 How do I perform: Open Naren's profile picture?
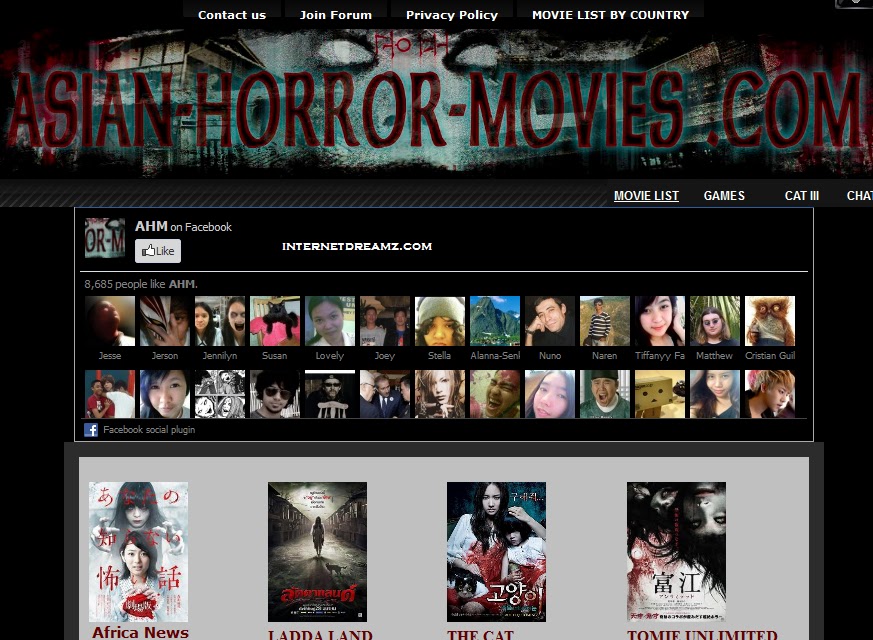point(605,321)
